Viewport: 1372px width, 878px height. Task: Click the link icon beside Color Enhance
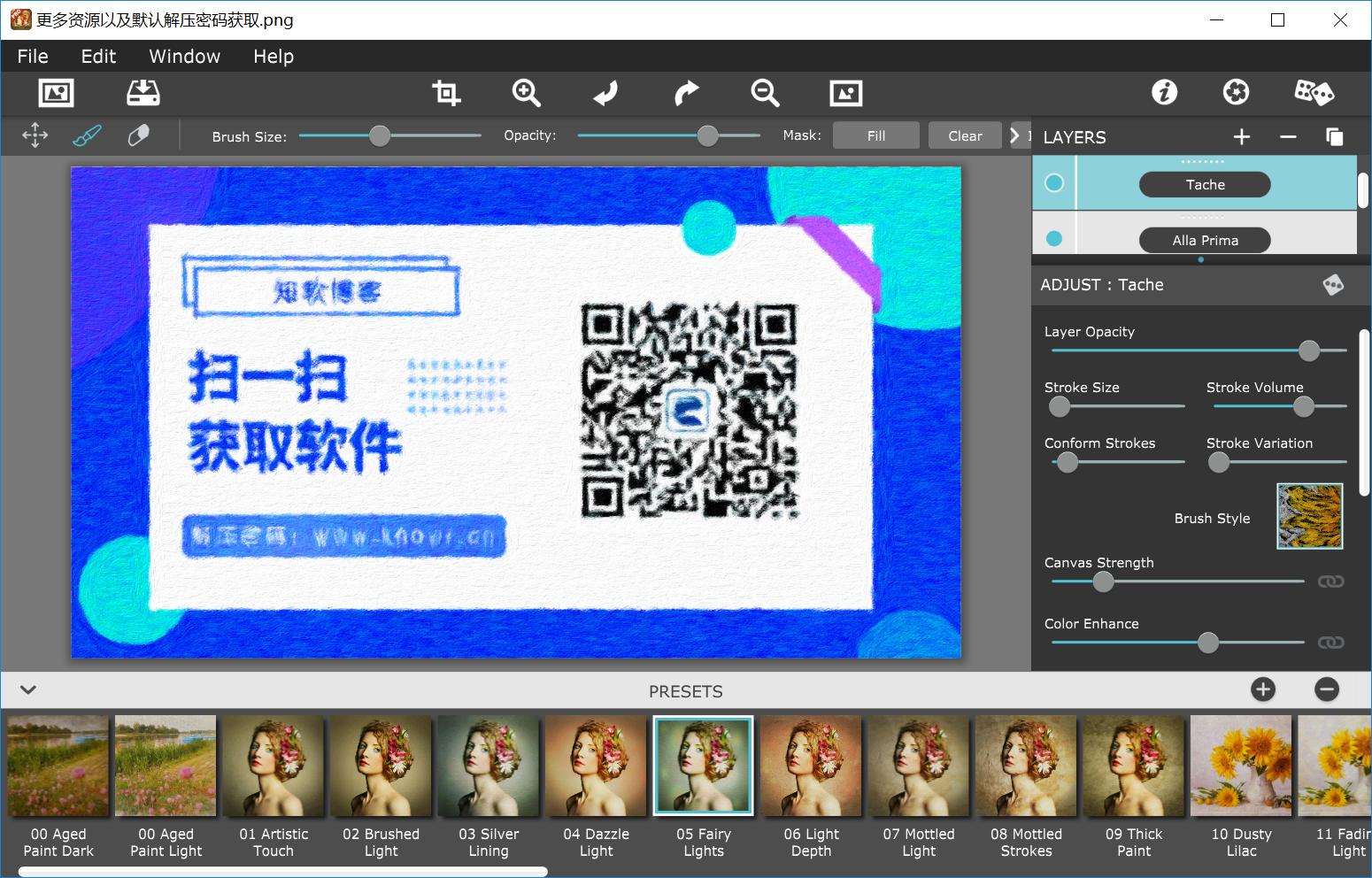coord(1331,643)
